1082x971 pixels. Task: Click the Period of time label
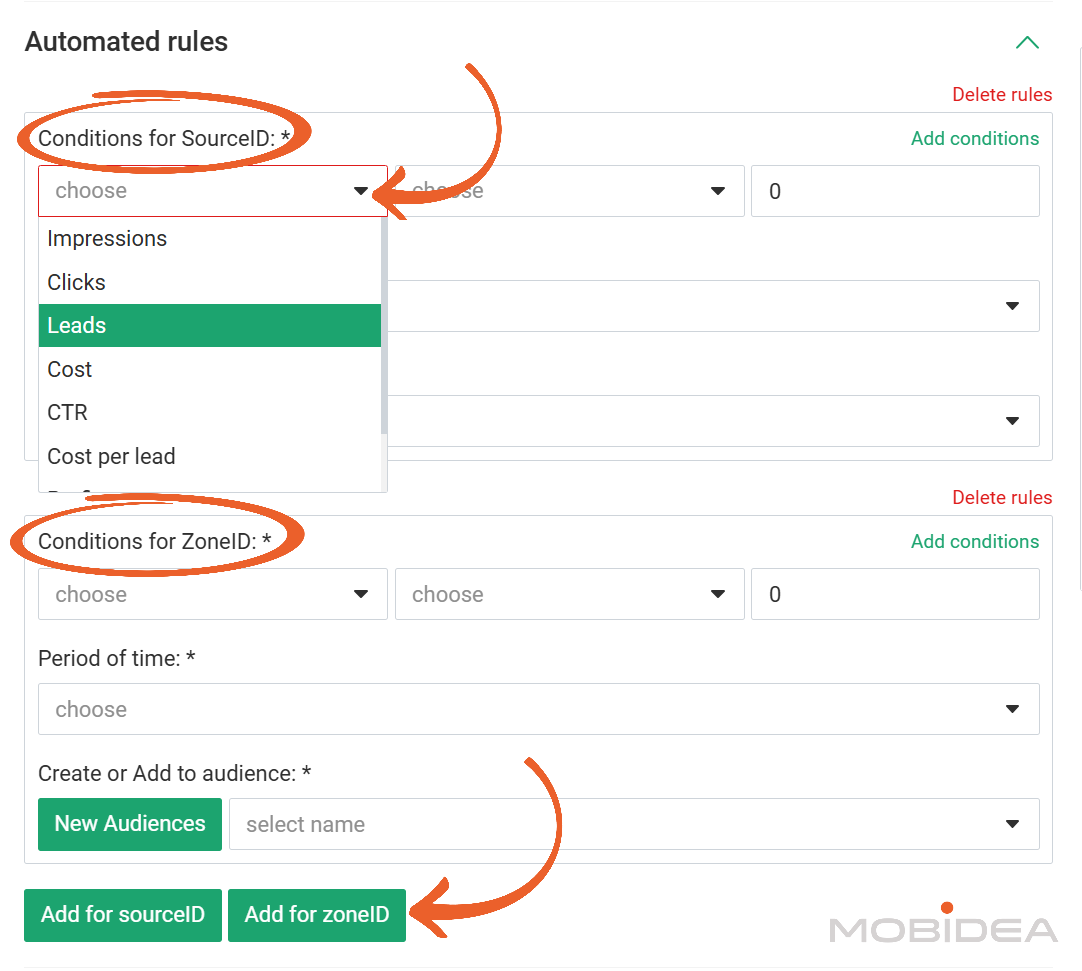(x=117, y=659)
